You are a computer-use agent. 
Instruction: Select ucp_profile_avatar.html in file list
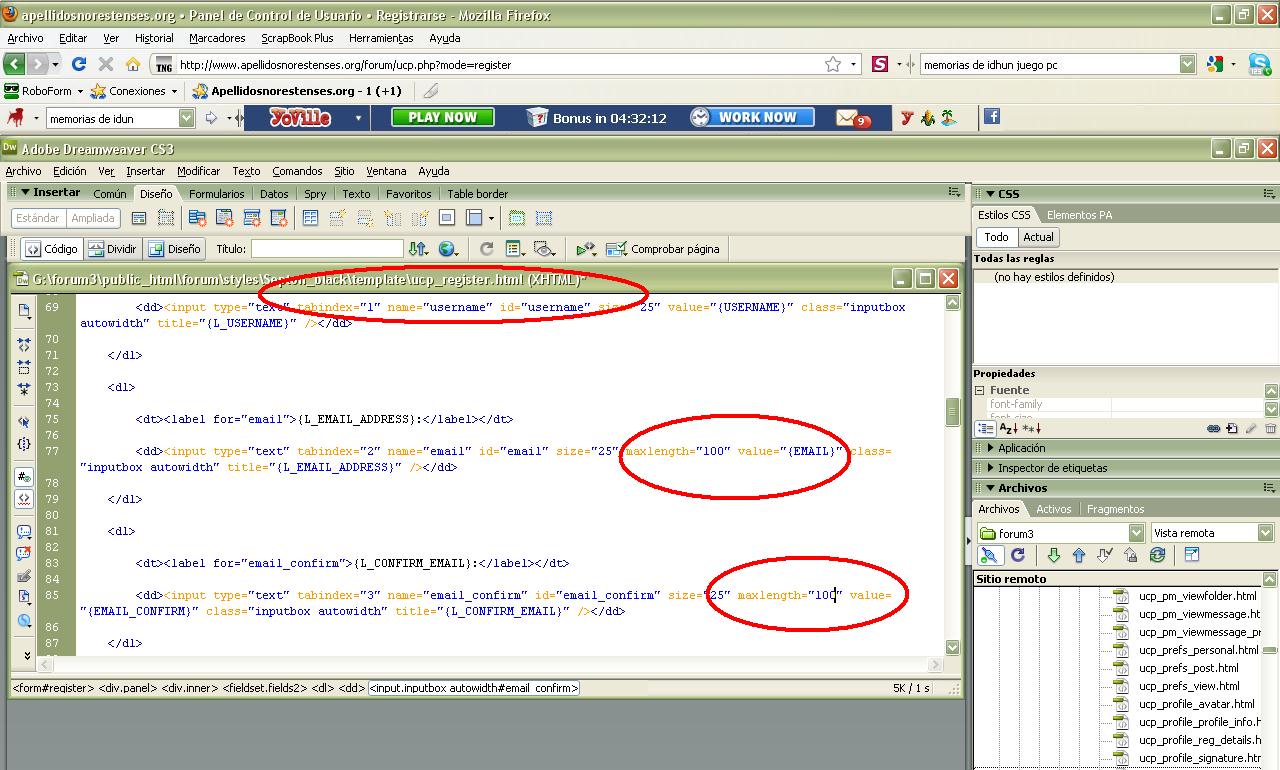[x=1195, y=704]
